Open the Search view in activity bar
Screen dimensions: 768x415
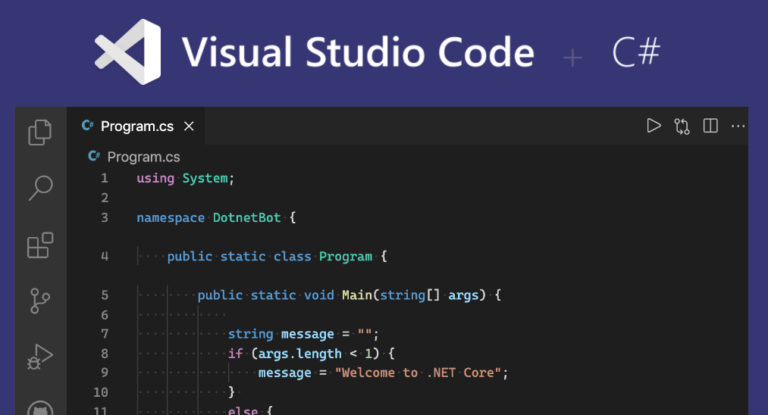tap(40, 188)
